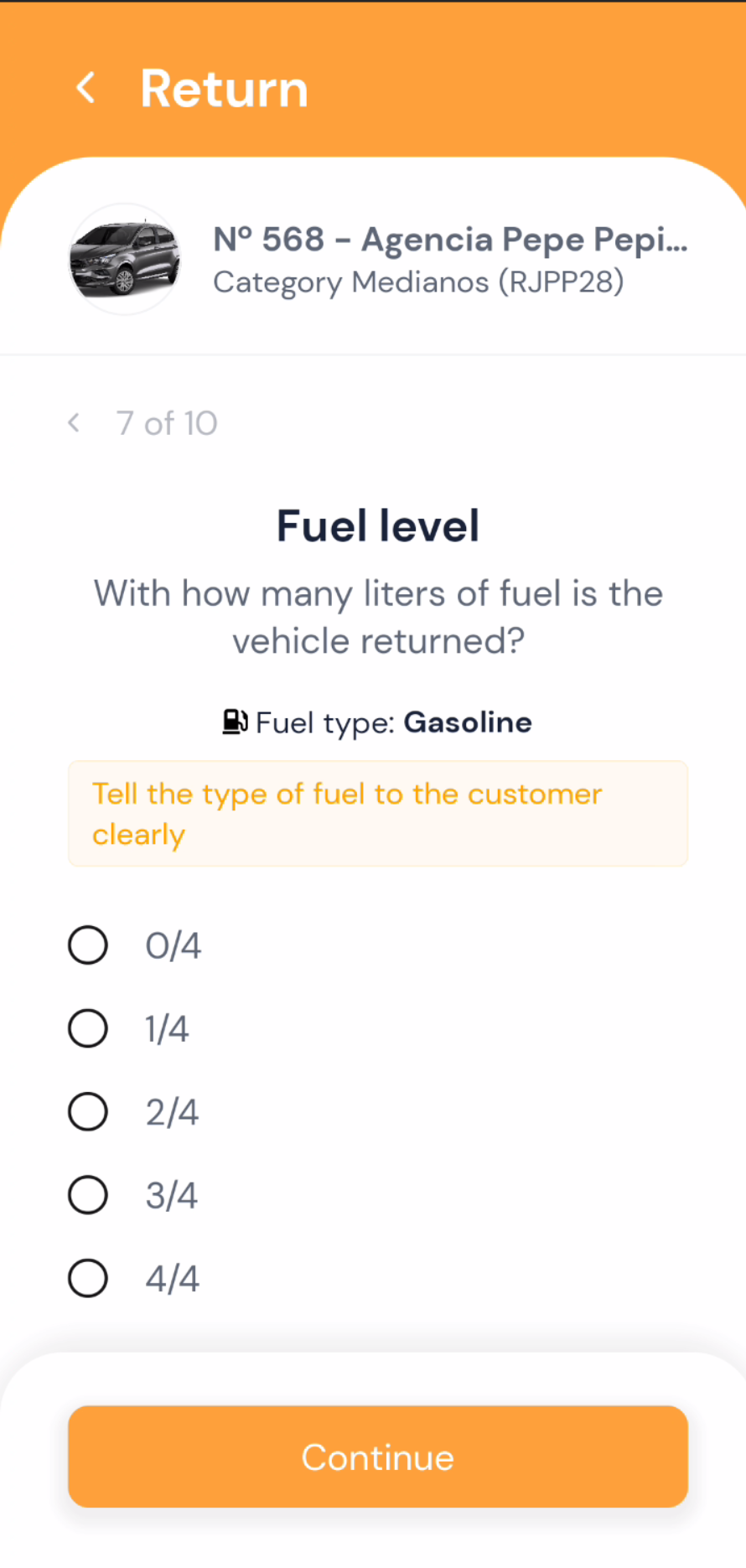This screenshot has width=746, height=1568.
Task: Click the Gasoline fuel type label
Action: click(x=468, y=722)
